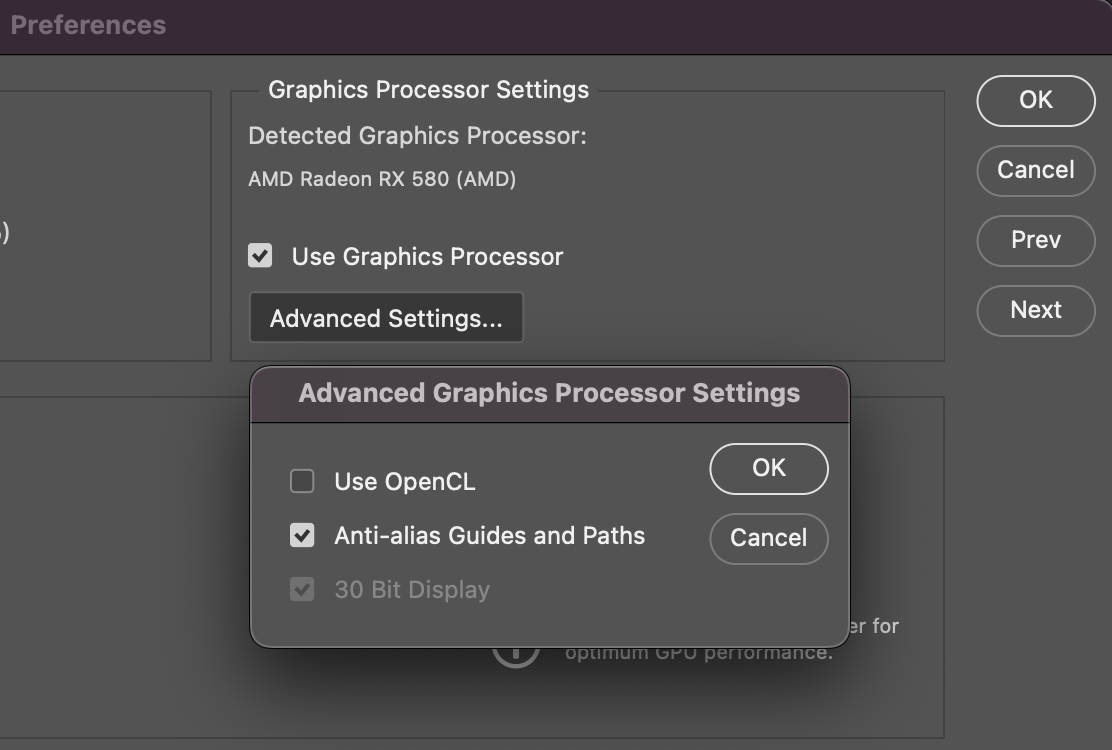The height and width of the screenshot is (750, 1112).
Task: Click the "30 Bit Display" label text
Action: (x=412, y=590)
